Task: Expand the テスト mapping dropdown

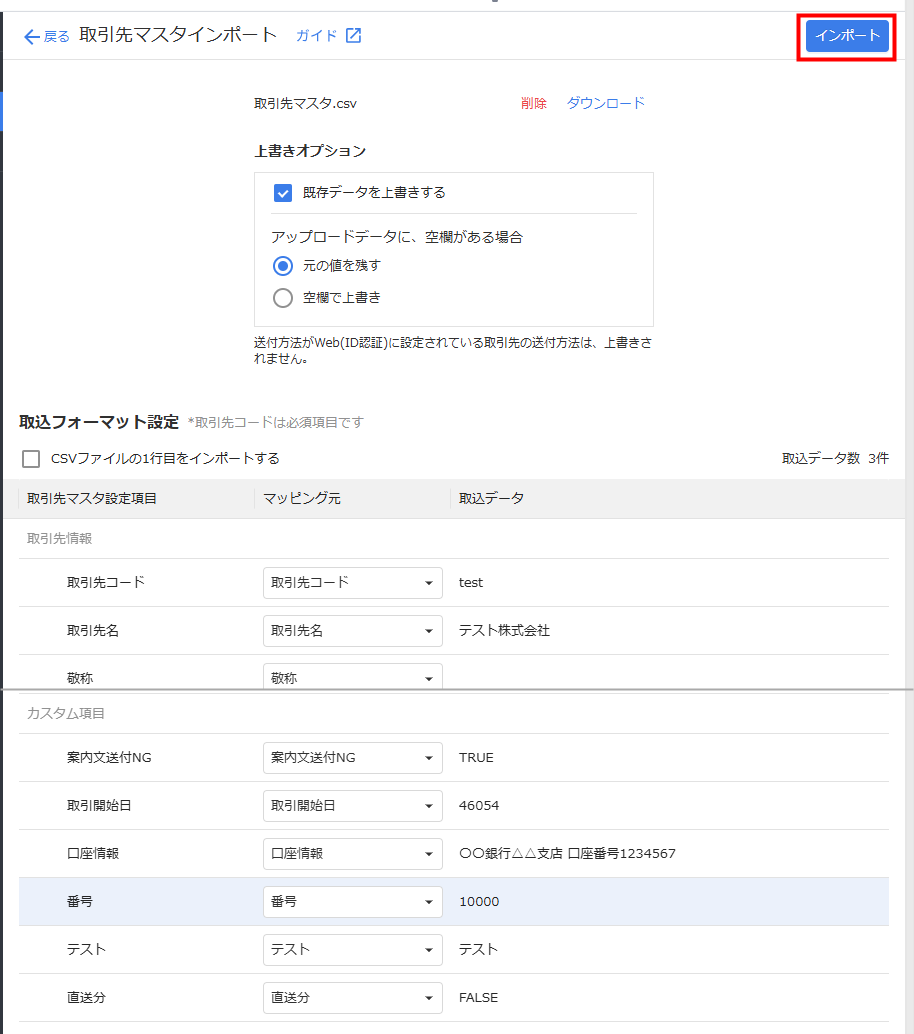Action: [x=352, y=950]
